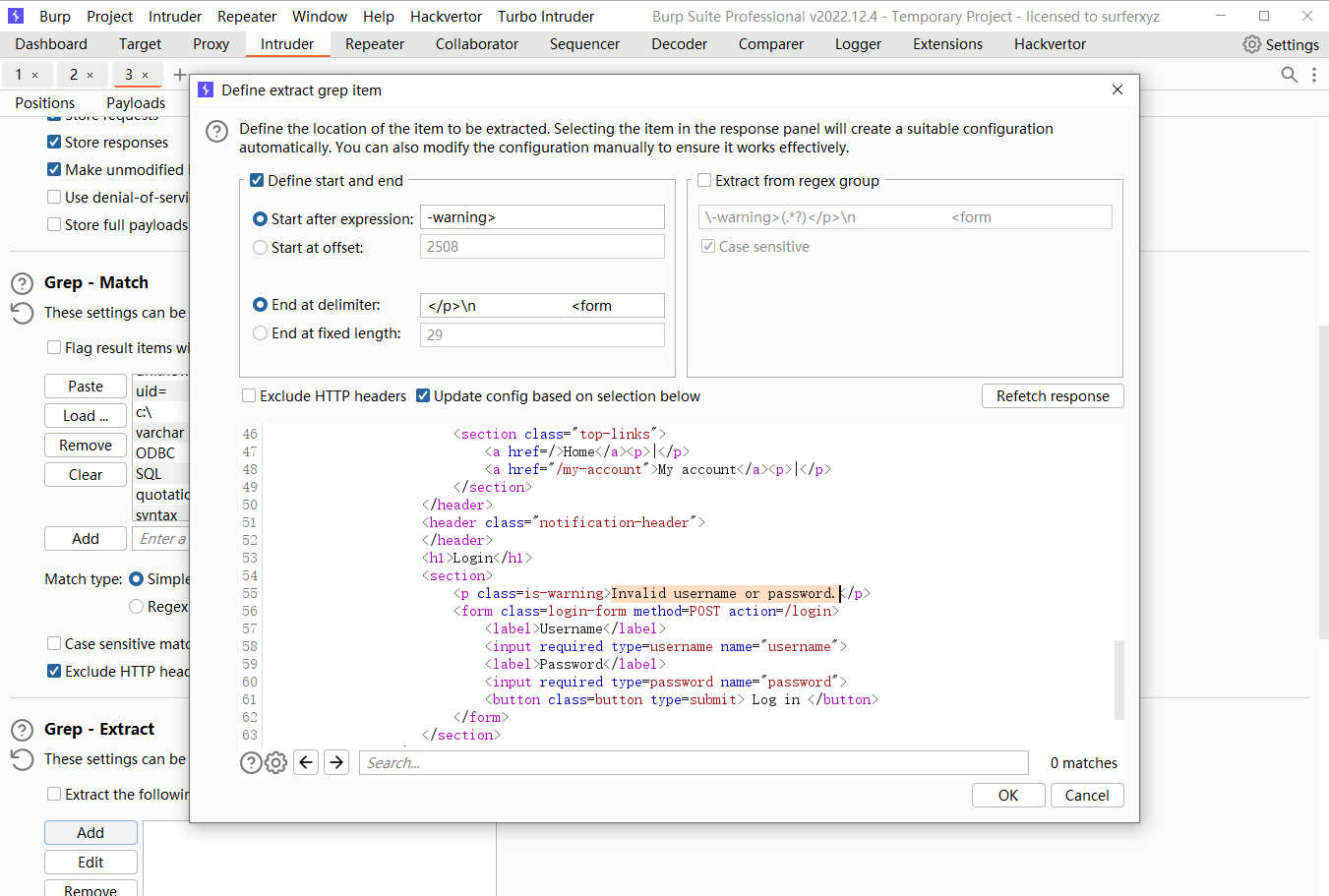Image resolution: width=1329 pixels, height=896 pixels.
Task: Confirm dialog with OK button
Action: 1008,795
